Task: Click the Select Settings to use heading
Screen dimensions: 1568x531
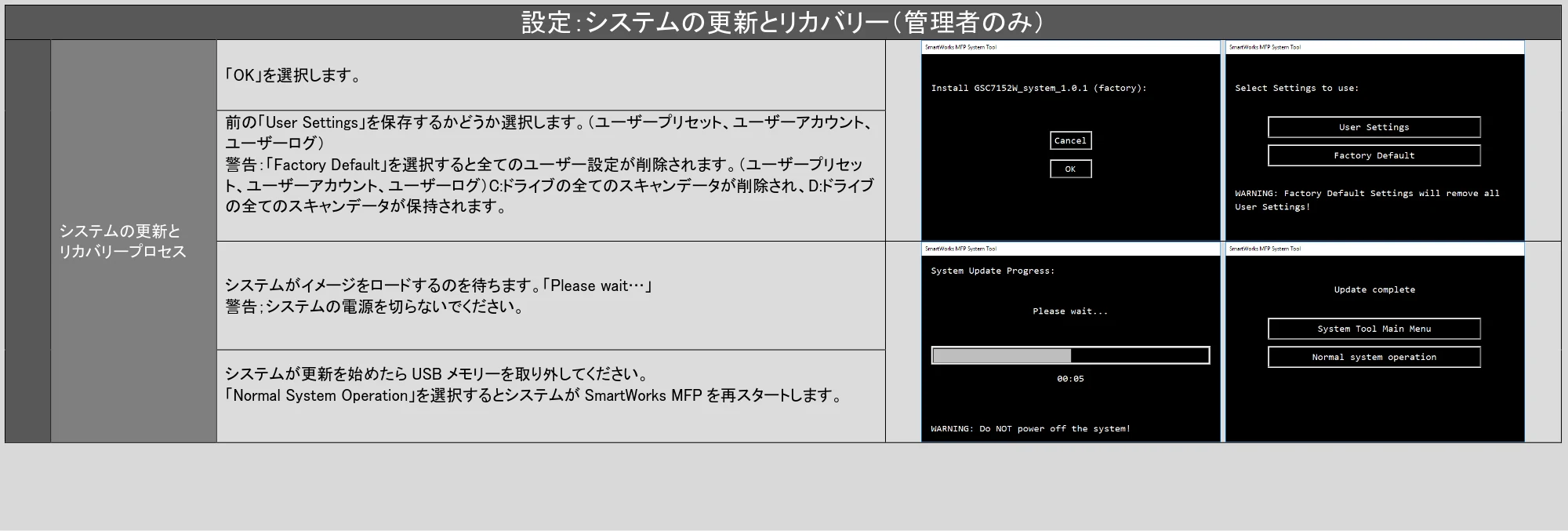Action: pyautogui.click(x=1297, y=88)
